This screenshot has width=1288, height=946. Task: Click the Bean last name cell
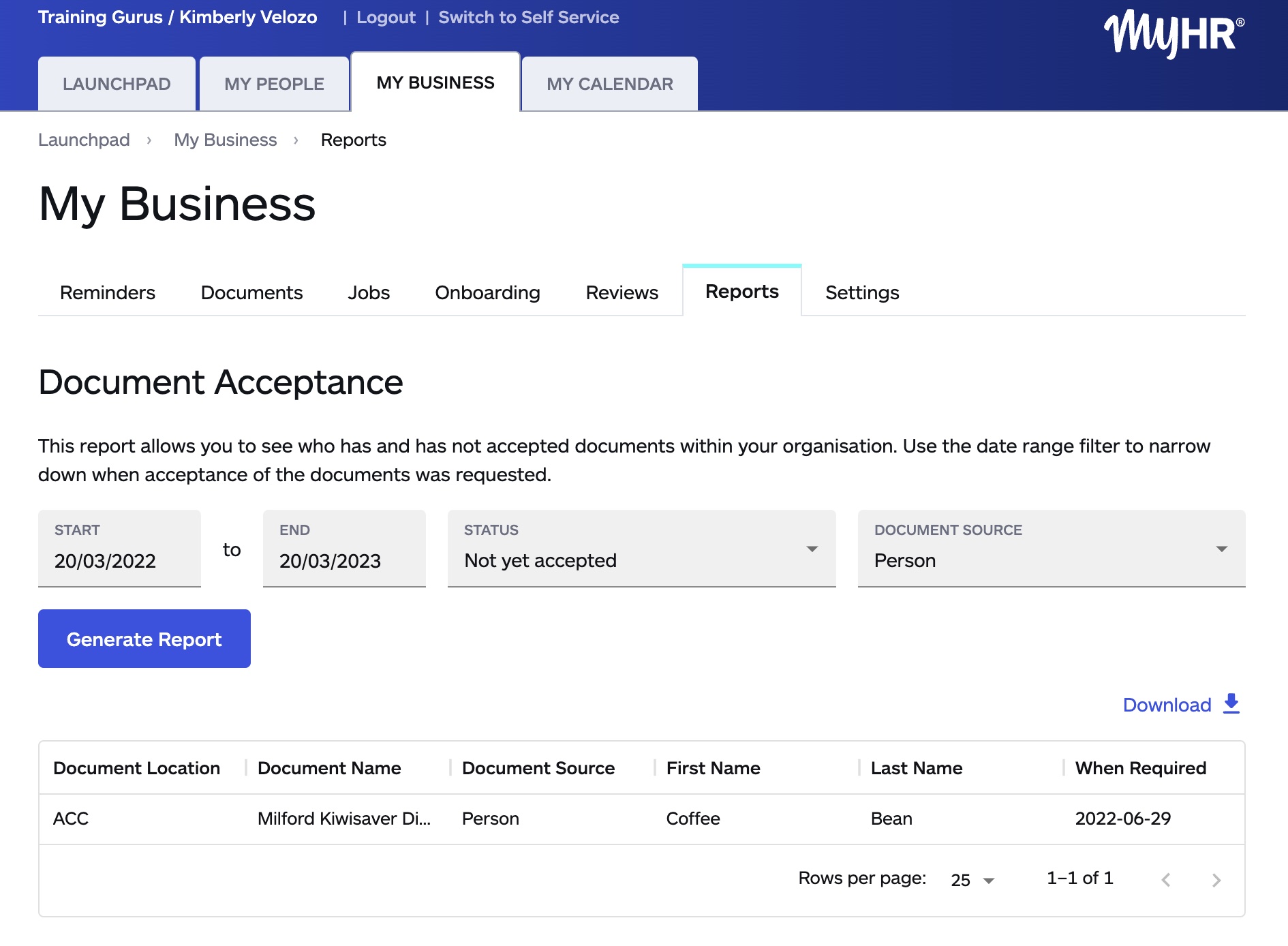pyautogui.click(x=891, y=819)
